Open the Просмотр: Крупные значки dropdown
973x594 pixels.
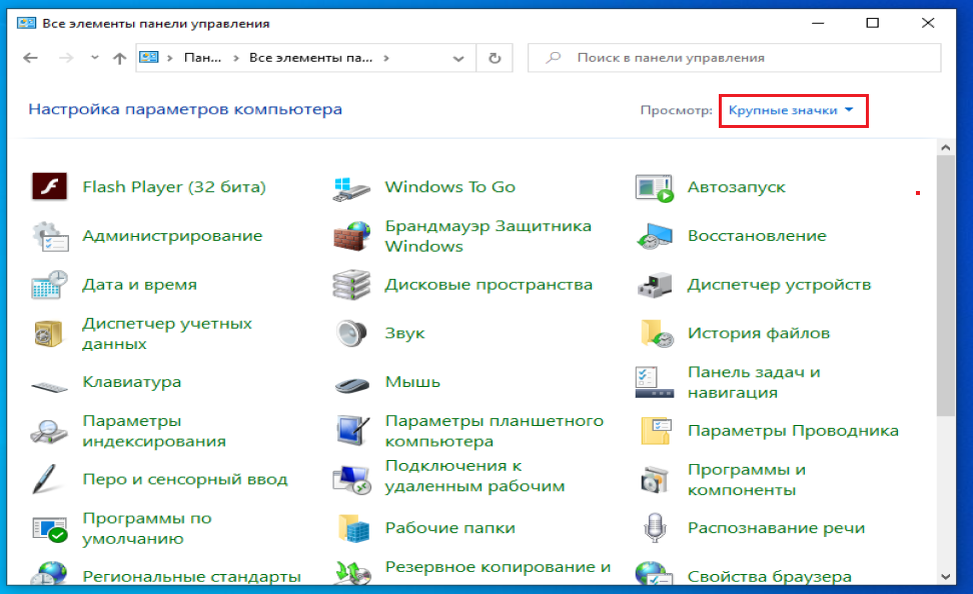click(792, 110)
